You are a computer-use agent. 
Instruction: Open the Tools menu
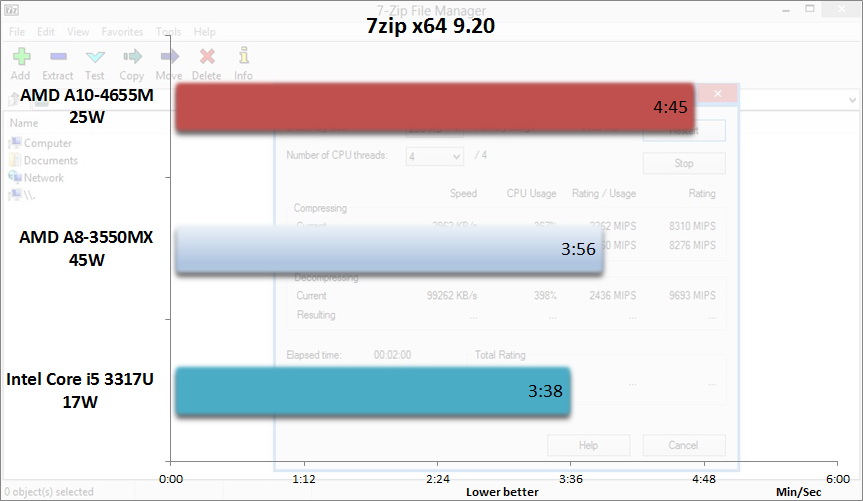(168, 32)
